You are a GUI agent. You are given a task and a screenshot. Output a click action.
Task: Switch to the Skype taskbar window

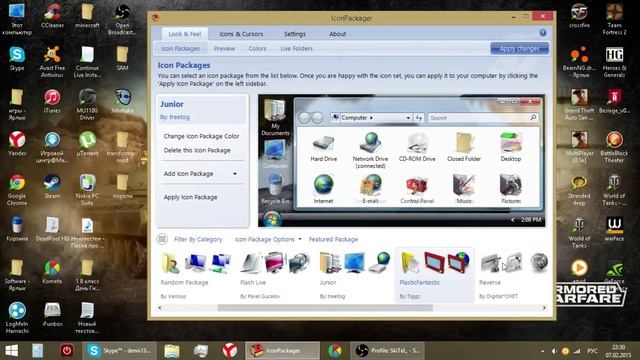120,351
